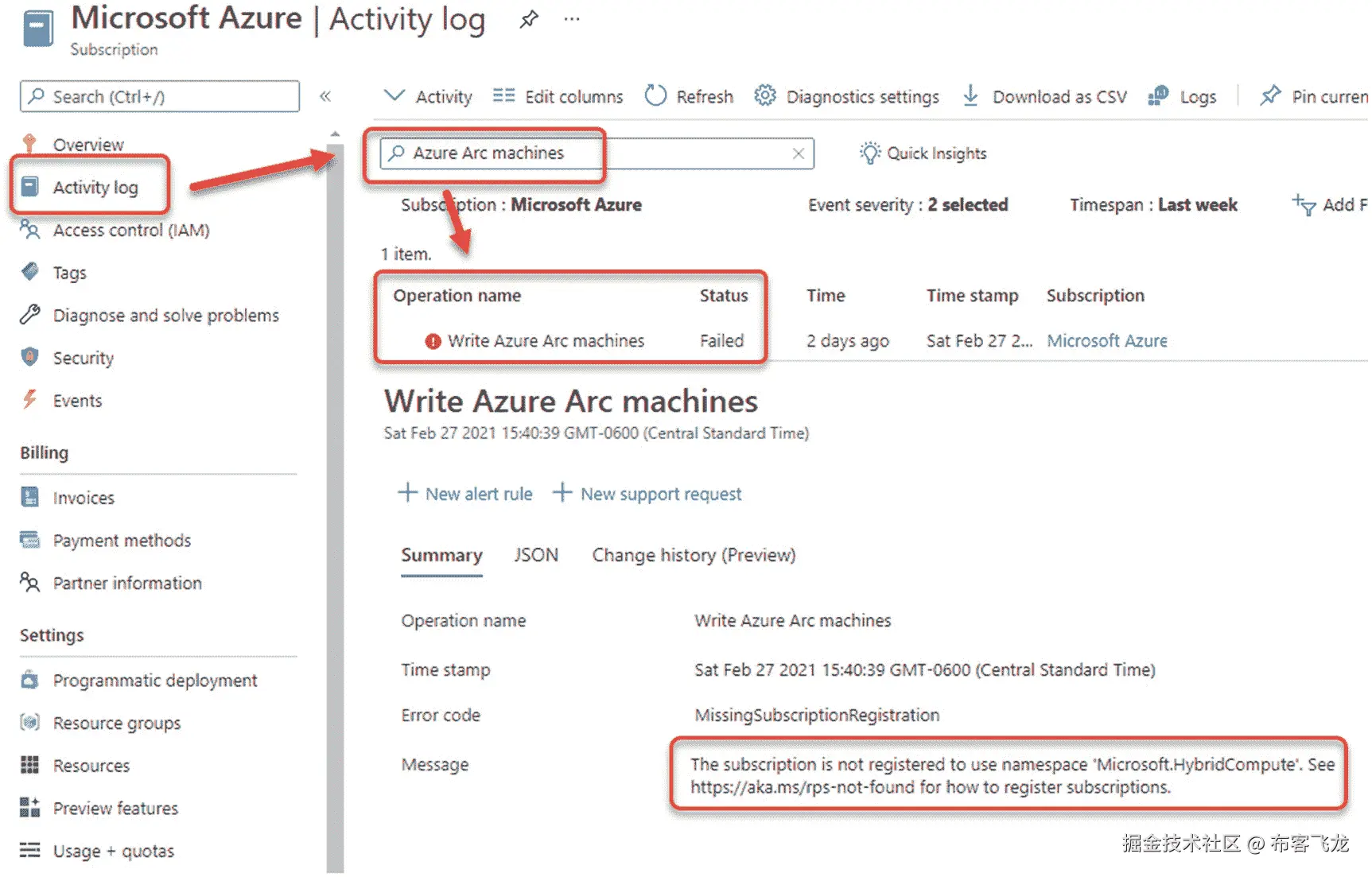Click Edit columns in the toolbar
The width and height of the screenshot is (1372, 877).
point(558,96)
